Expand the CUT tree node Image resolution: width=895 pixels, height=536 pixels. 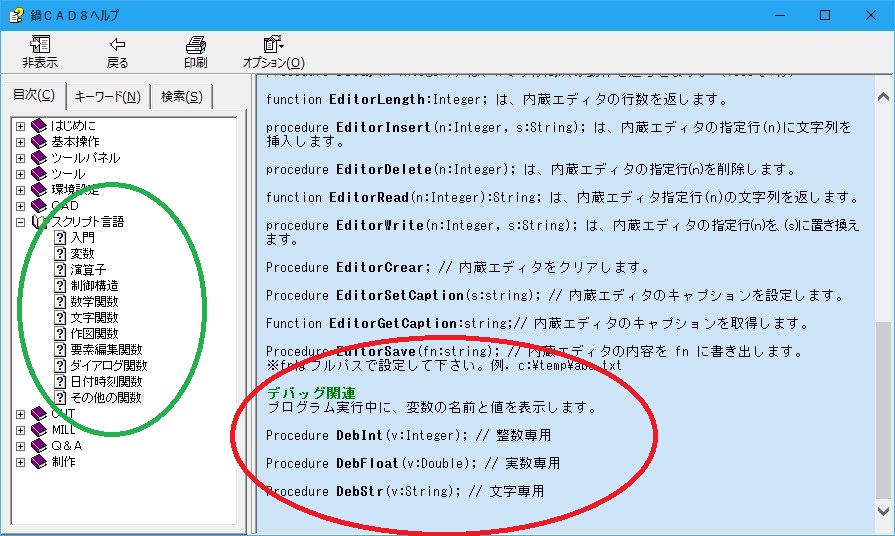pyautogui.click(x=21, y=414)
